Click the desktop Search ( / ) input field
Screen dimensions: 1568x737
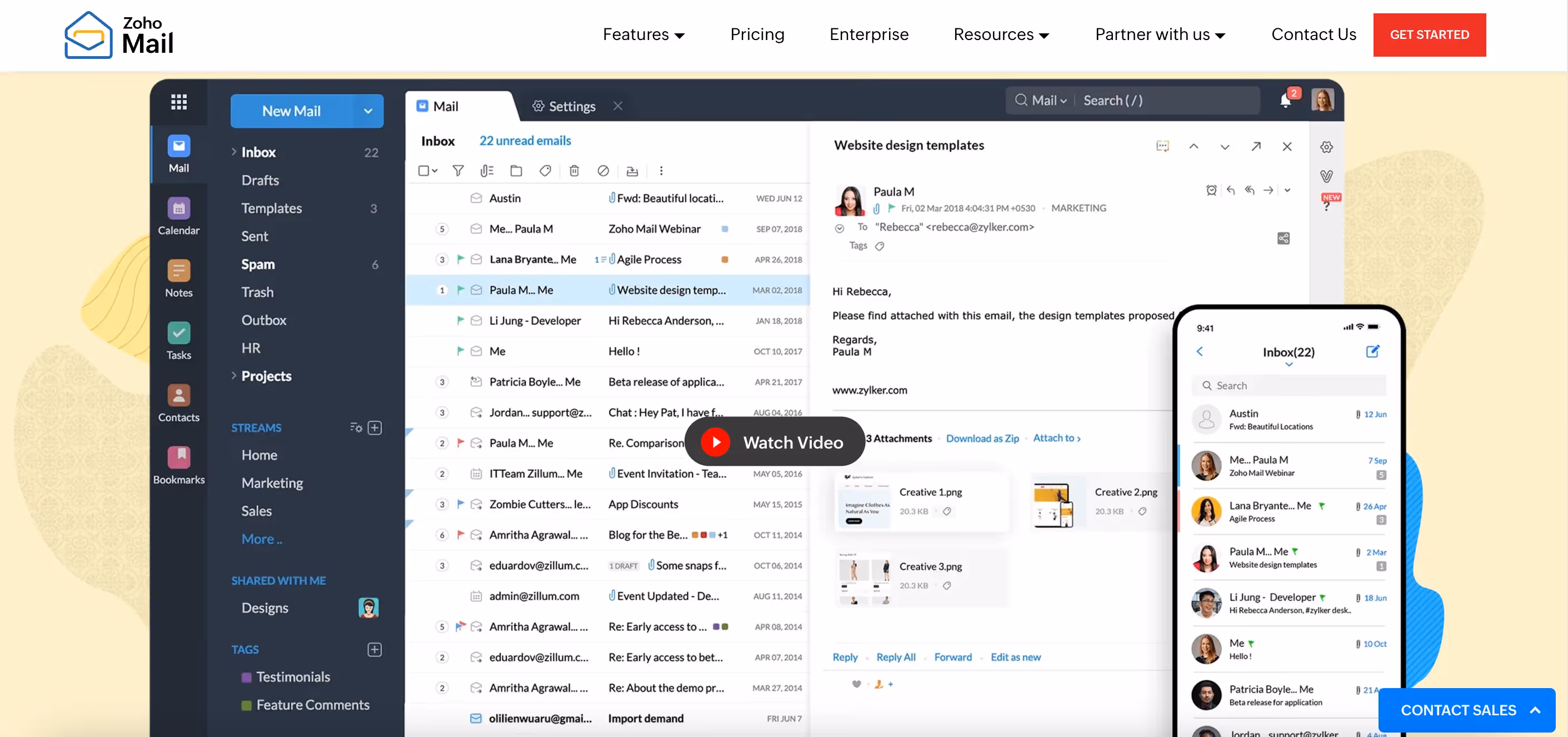tap(1168, 101)
